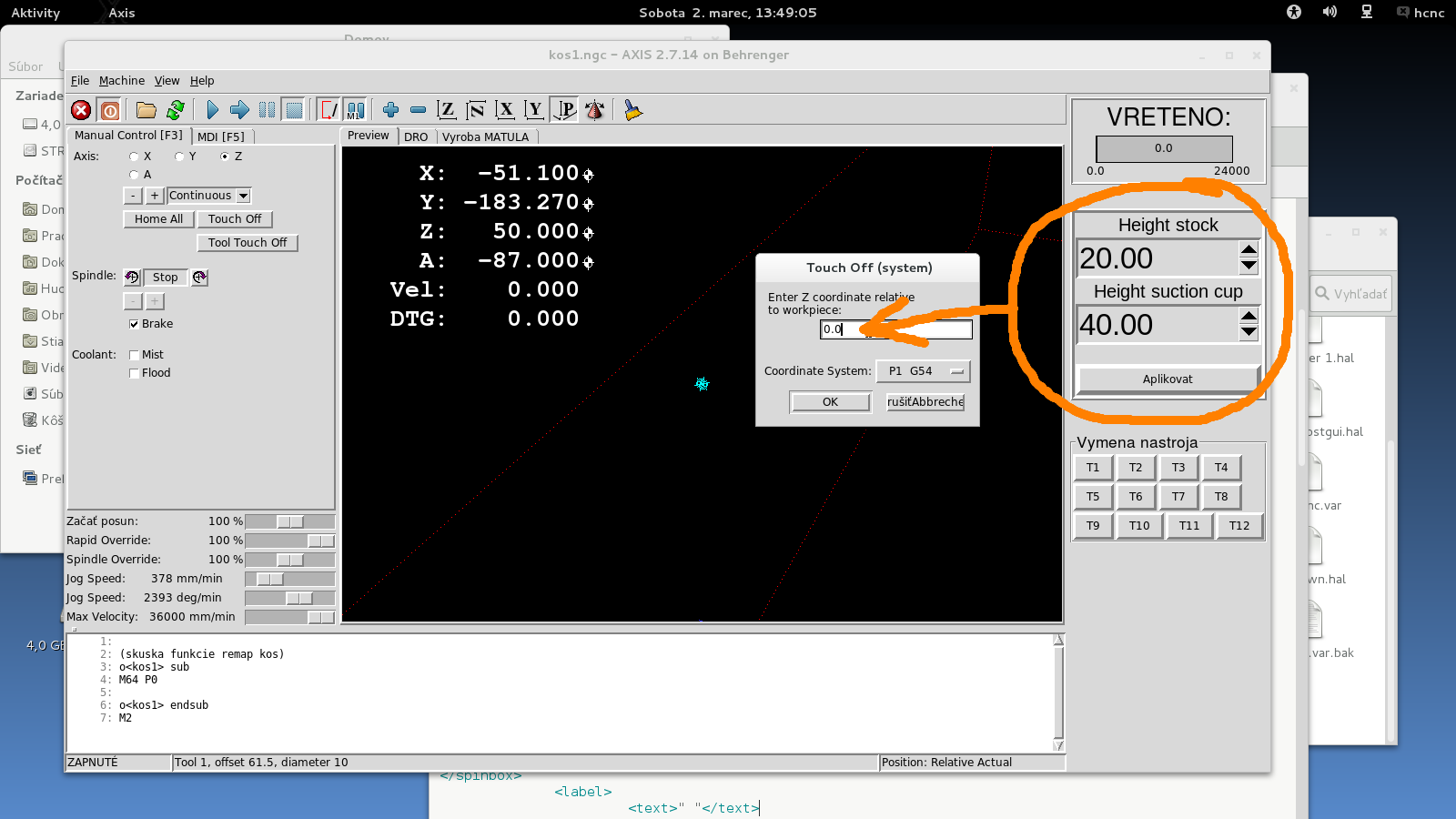Open hcnc user menu in top bar

click(1421, 13)
